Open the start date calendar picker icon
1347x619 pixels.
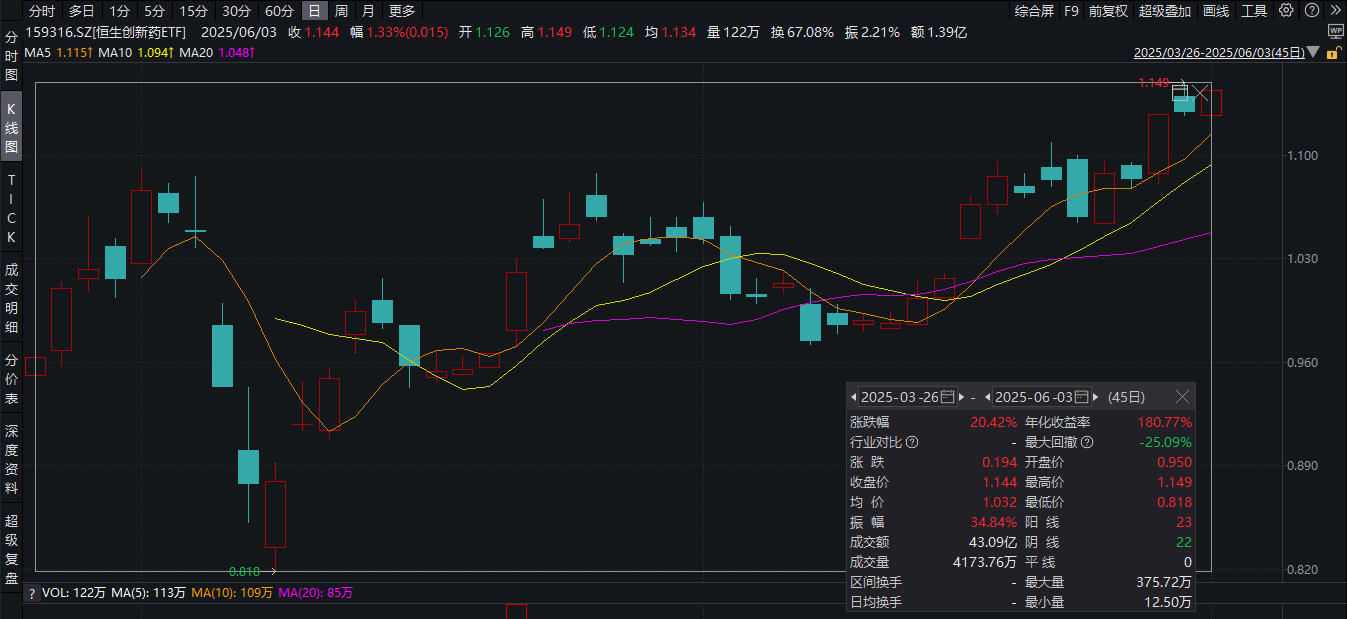(949, 397)
